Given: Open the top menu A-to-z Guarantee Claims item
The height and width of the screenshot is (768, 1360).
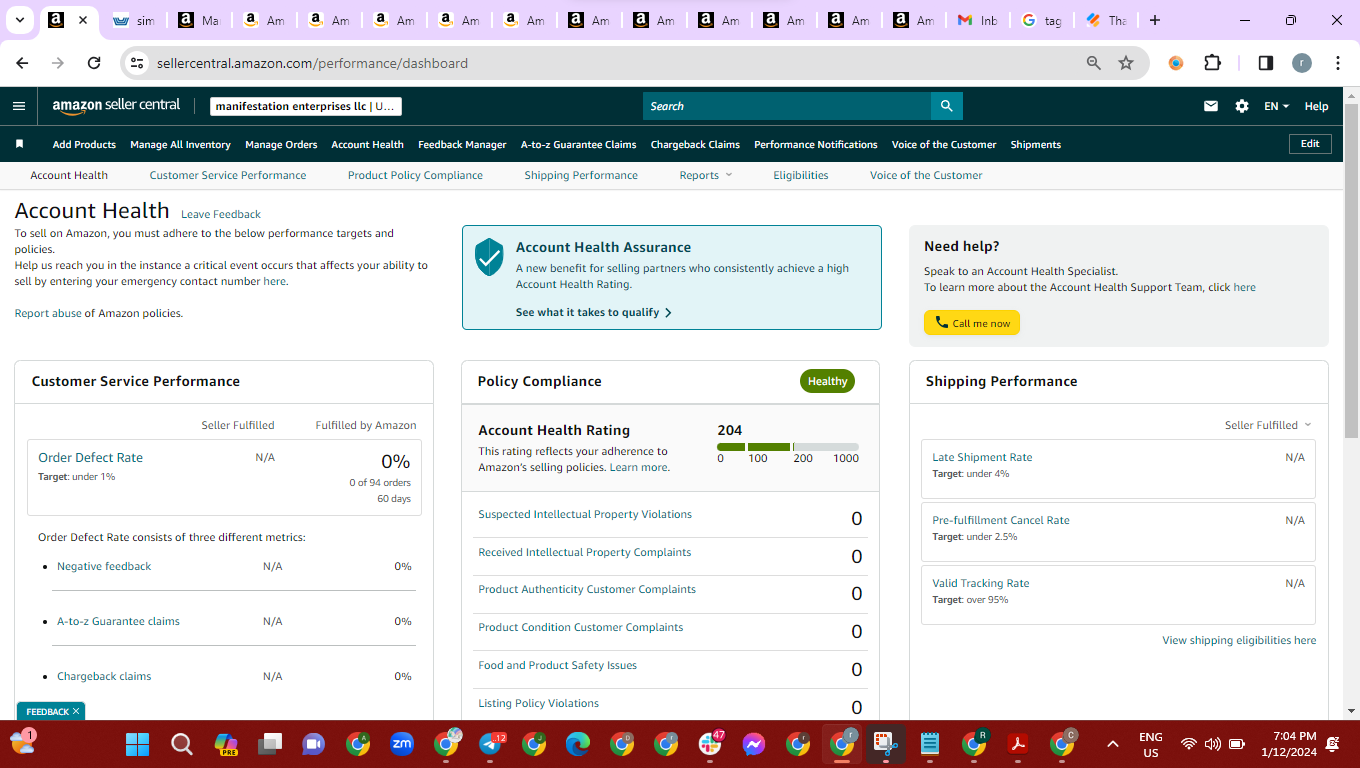Looking at the screenshot, I should (578, 144).
